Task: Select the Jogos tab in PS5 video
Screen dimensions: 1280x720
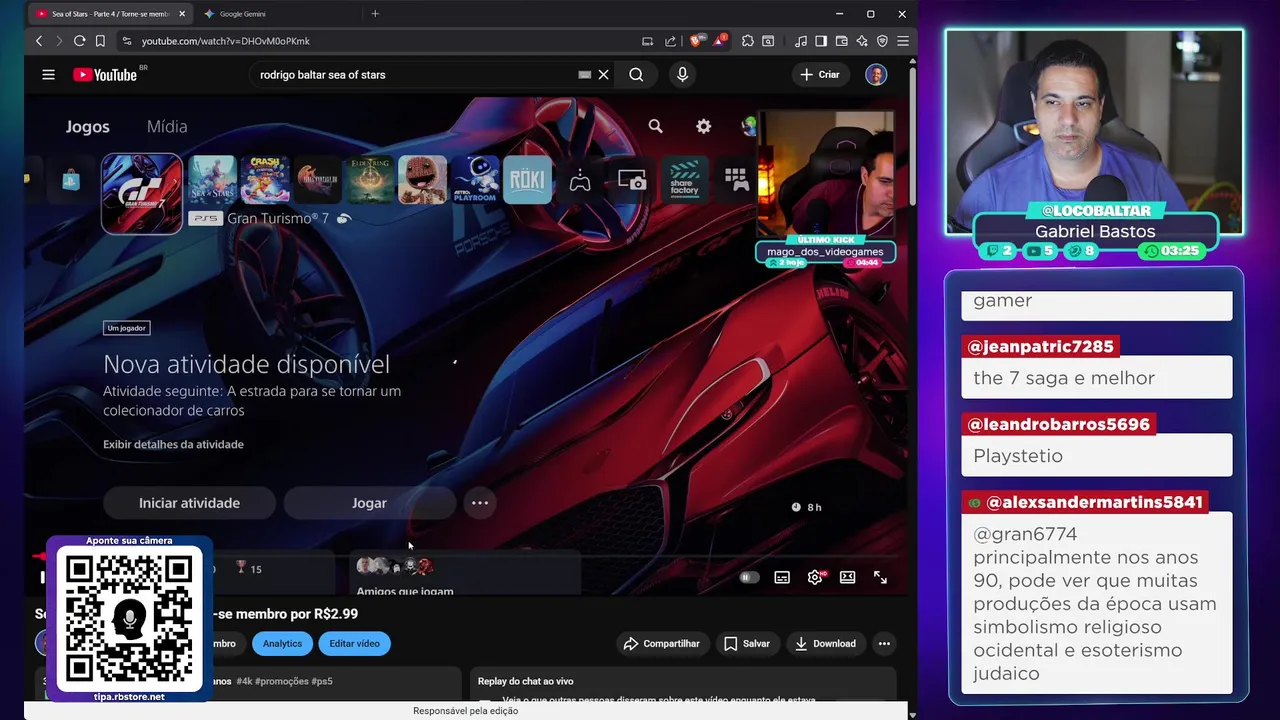Action: (x=88, y=127)
